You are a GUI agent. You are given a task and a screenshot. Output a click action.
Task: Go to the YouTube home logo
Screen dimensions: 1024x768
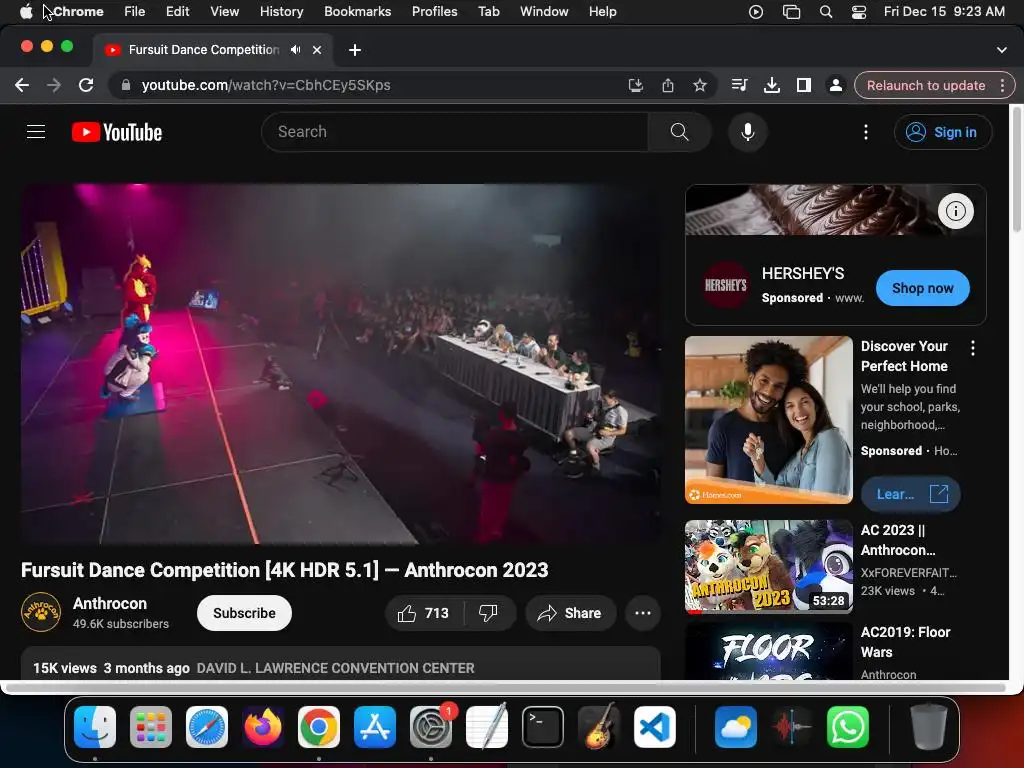[117, 132]
